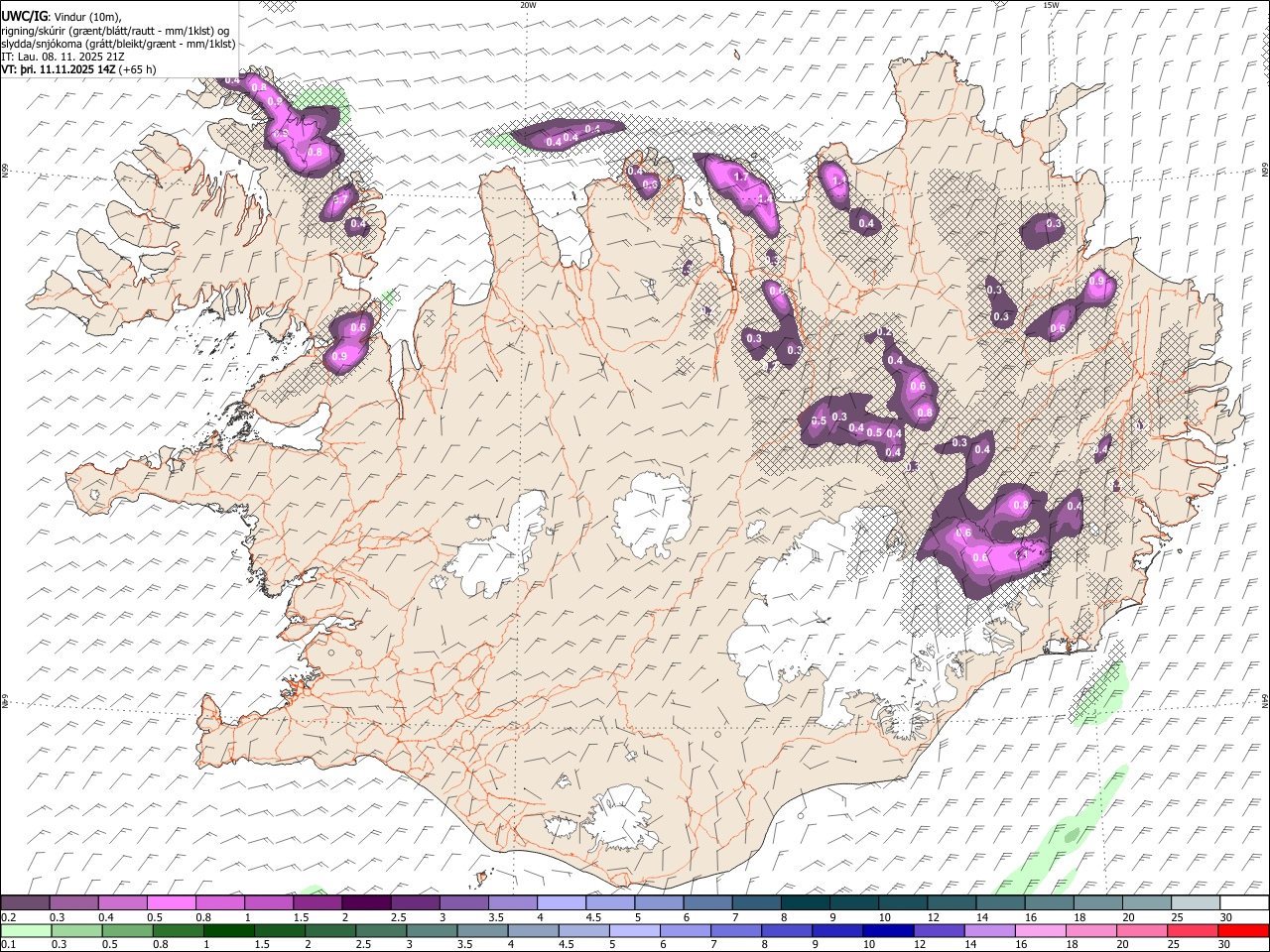Click the 0.2 label in the upper legend row

(x=9, y=917)
